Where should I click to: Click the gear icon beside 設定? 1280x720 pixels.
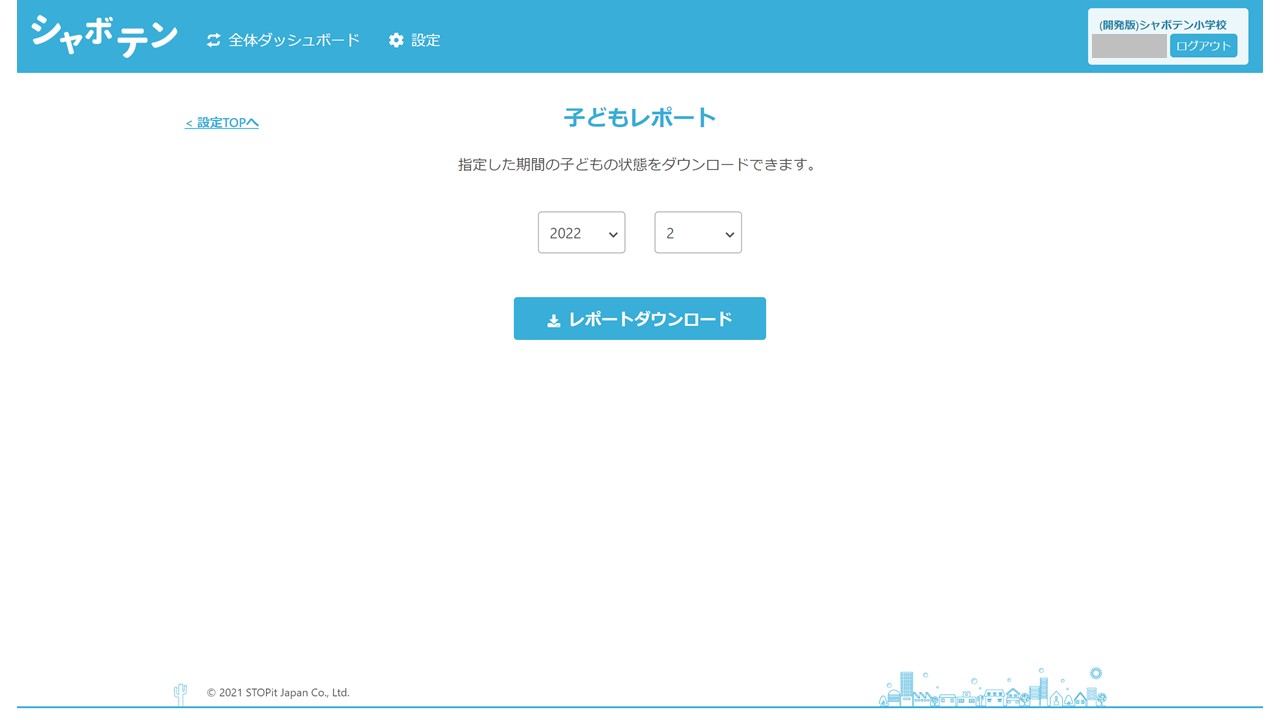pos(396,40)
